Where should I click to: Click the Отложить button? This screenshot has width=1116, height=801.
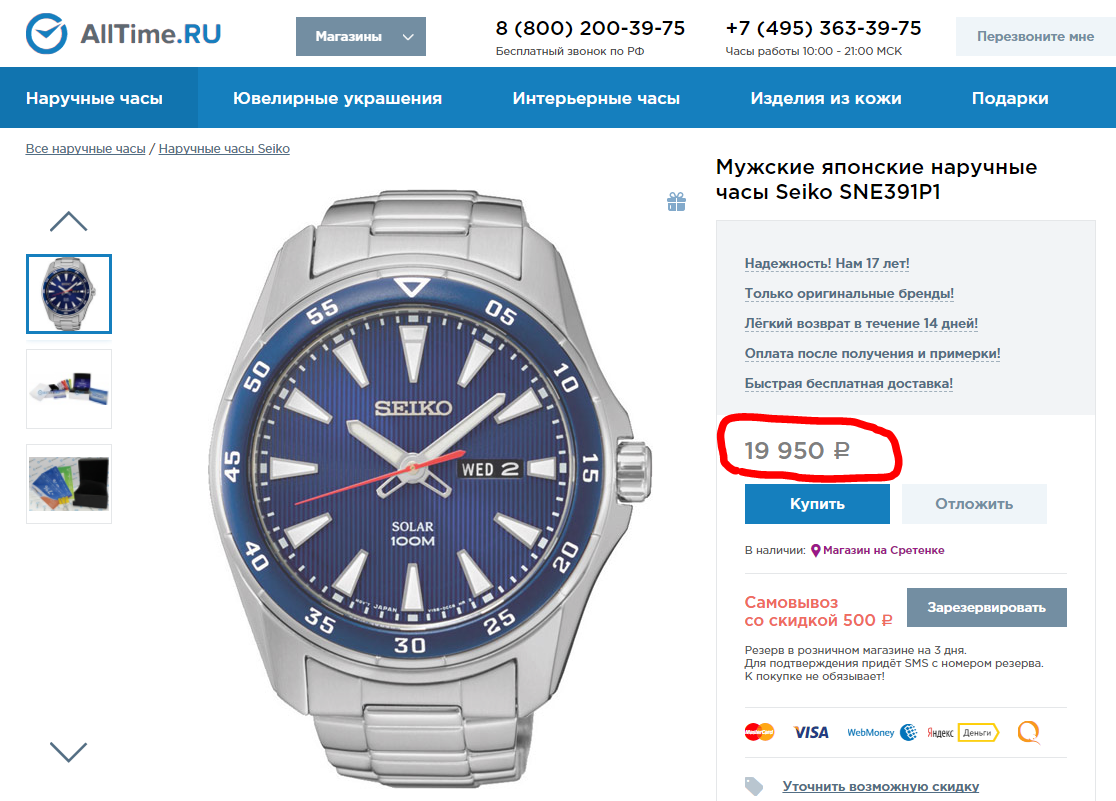tap(974, 504)
